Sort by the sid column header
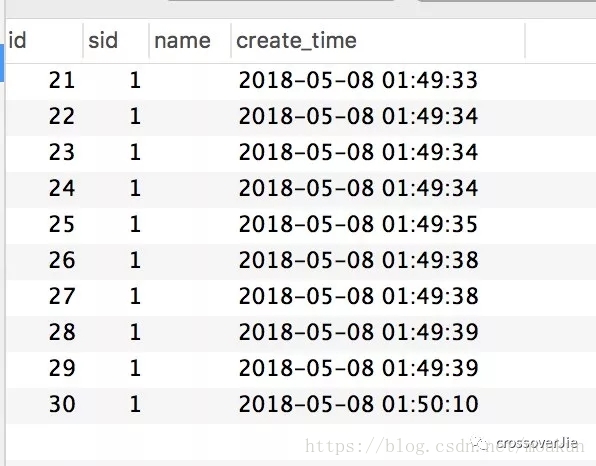 (116, 41)
